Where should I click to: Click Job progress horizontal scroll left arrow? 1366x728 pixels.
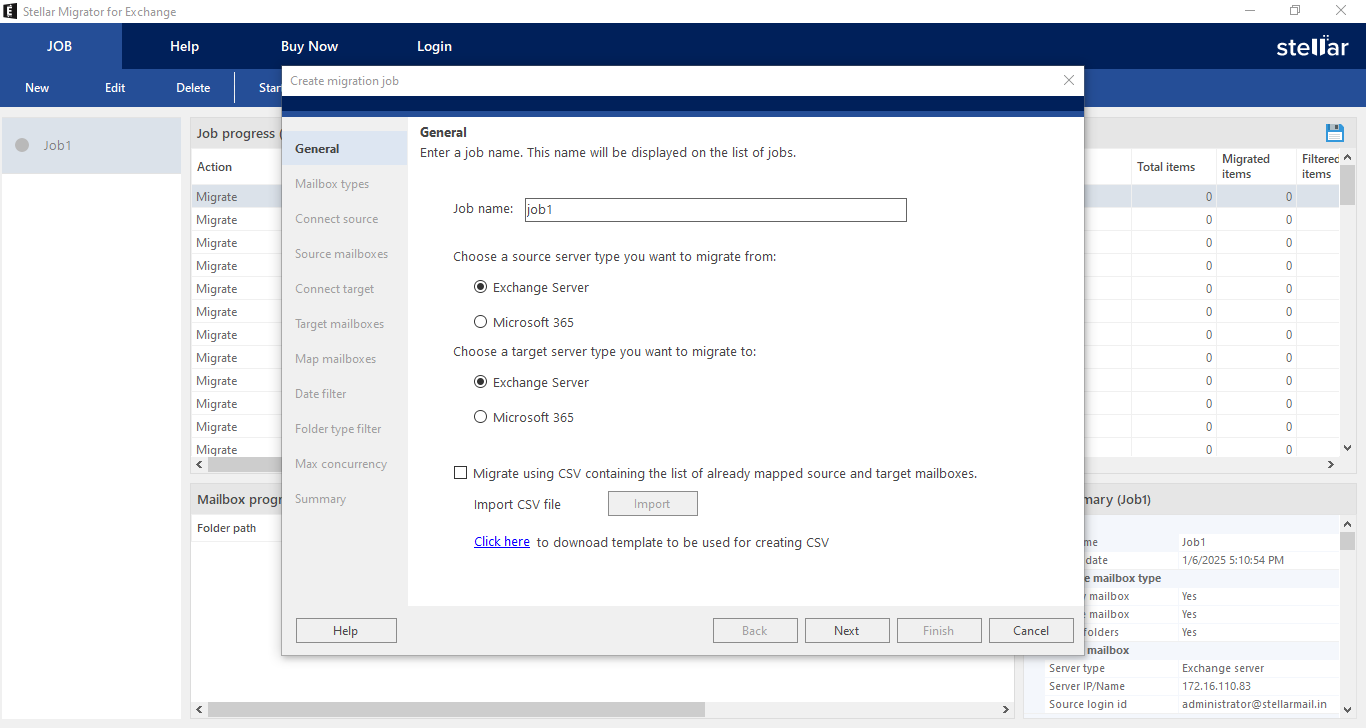point(199,465)
